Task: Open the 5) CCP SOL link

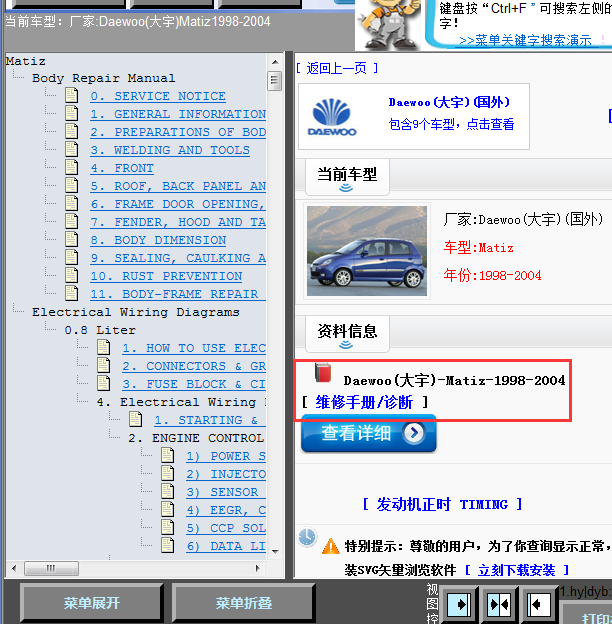Action: pyautogui.click(x=226, y=528)
